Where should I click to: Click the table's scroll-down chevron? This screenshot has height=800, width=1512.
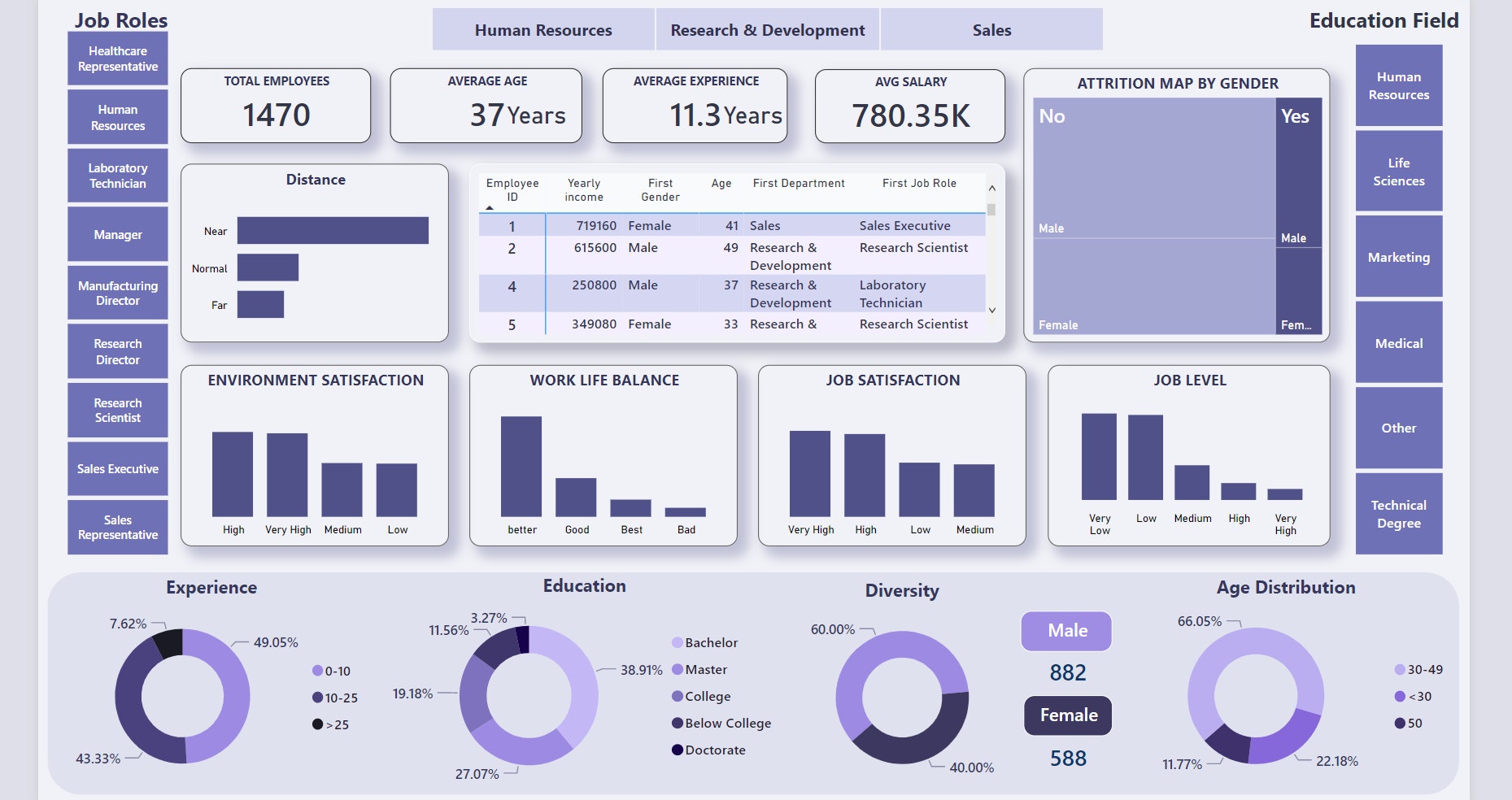[x=991, y=310]
